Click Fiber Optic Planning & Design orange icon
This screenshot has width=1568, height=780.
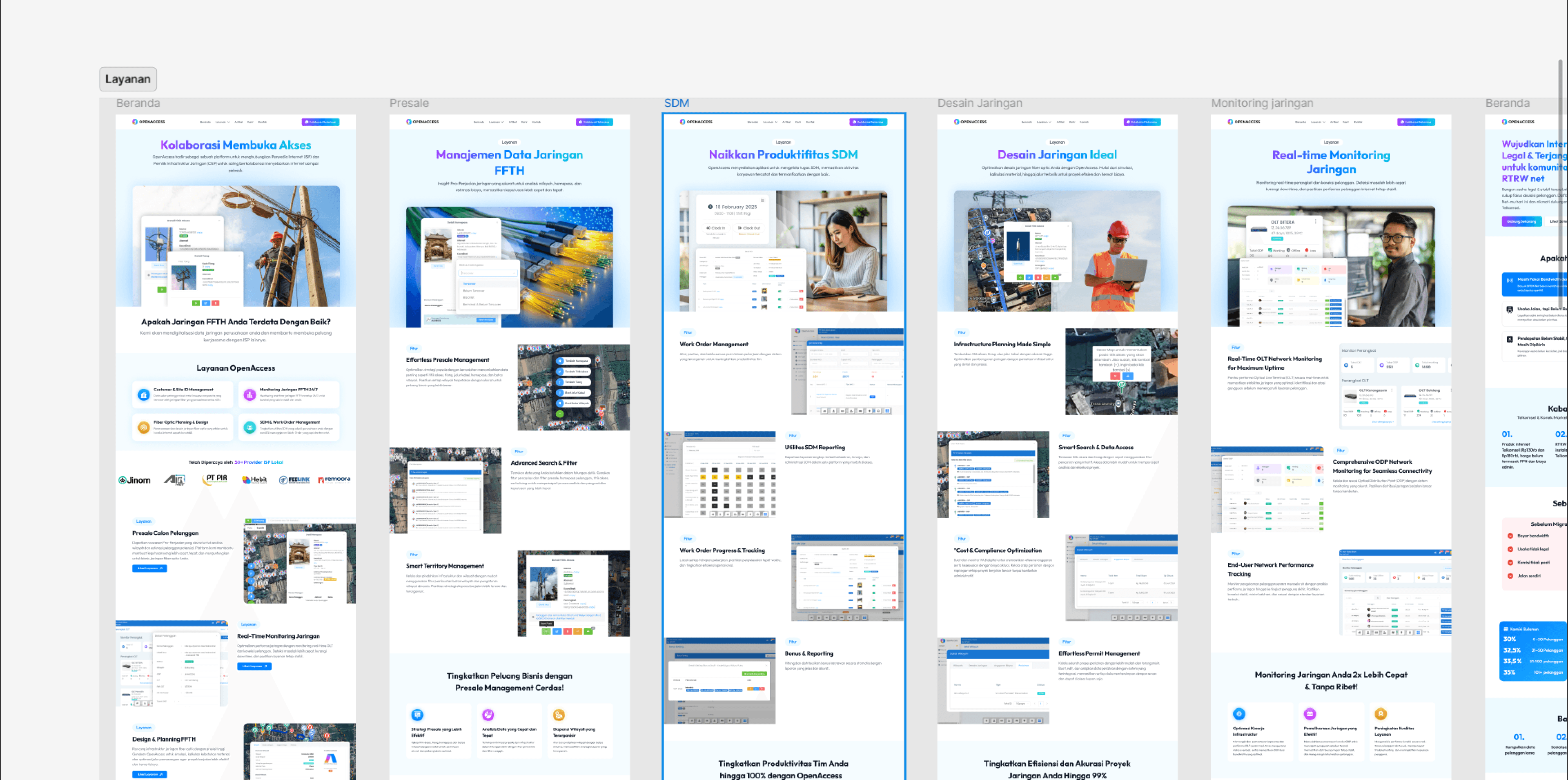(144, 428)
